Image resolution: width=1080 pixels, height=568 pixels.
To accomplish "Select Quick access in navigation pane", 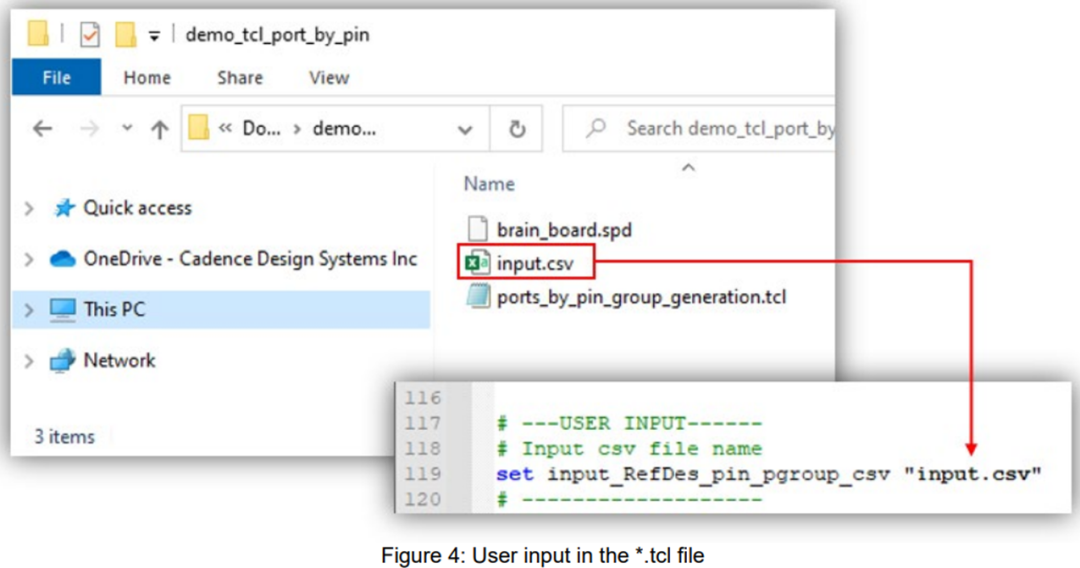I will (138, 208).
